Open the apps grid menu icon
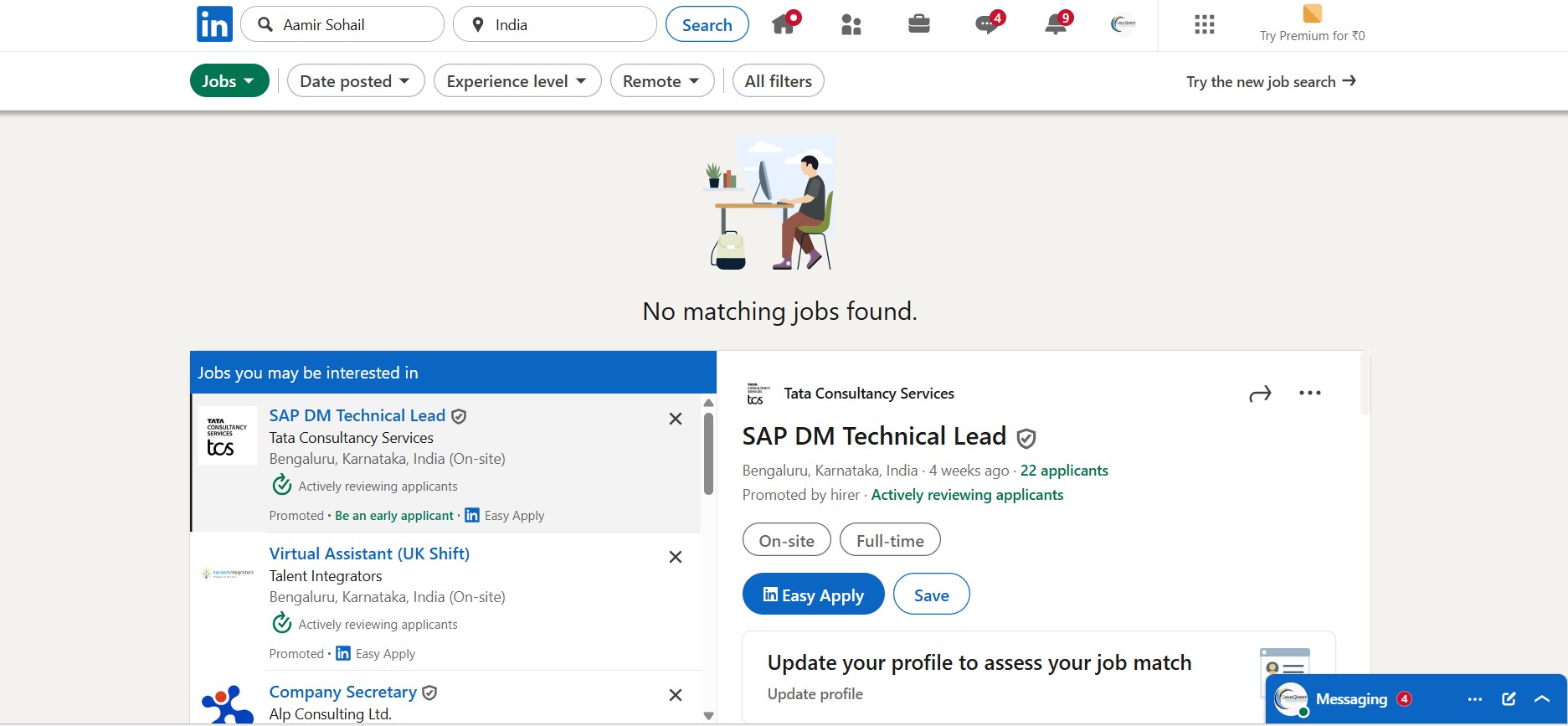The image size is (1568, 726). (x=1204, y=24)
